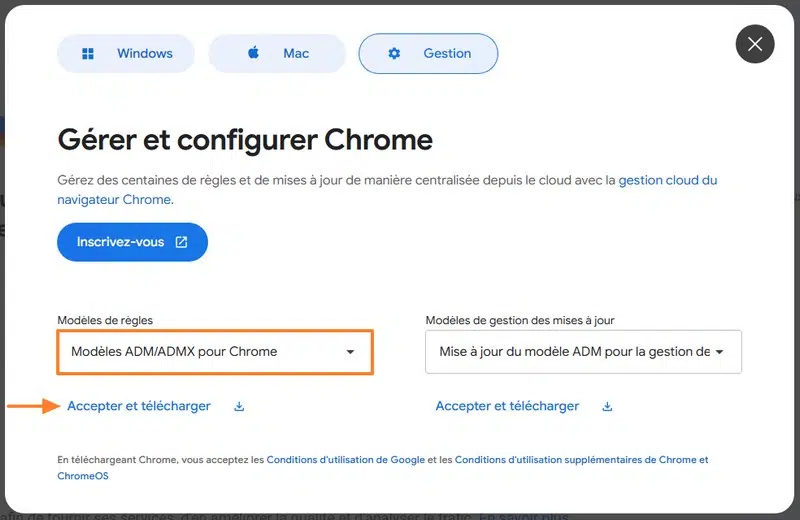Click download icon under Modèles de gestion des mises à jour
This screenshot has width=800, height=520.
(607, 407)
